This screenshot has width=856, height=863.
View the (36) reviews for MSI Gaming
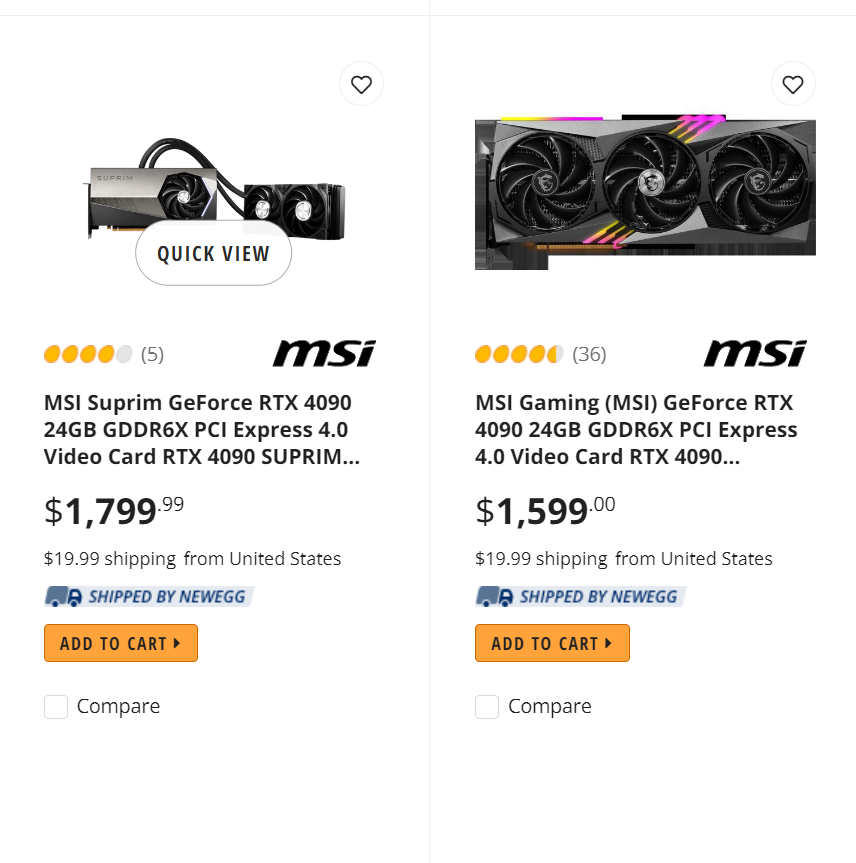(x=589, y=354)
